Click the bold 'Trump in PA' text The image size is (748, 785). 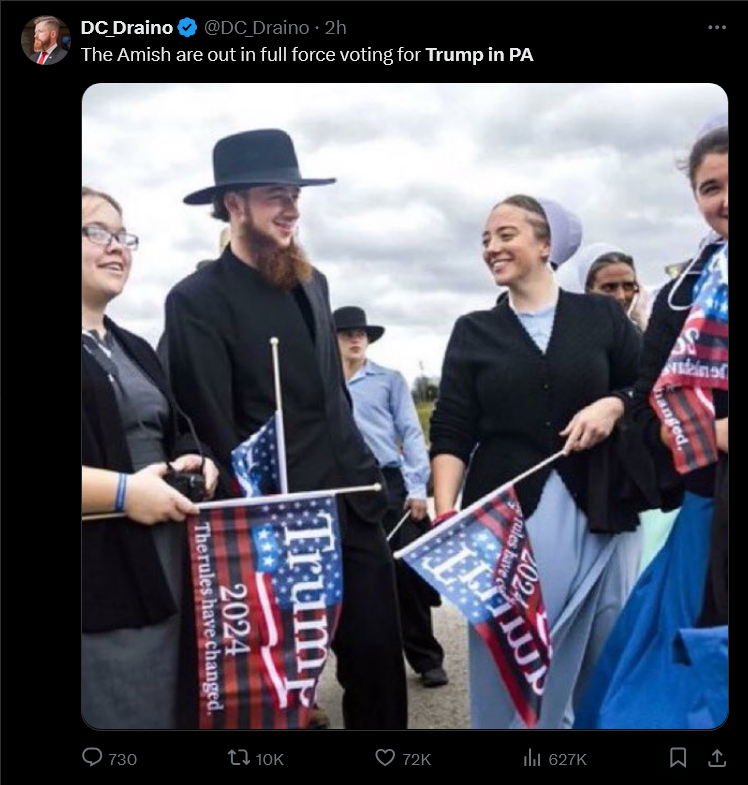click(x=480, y=55)
